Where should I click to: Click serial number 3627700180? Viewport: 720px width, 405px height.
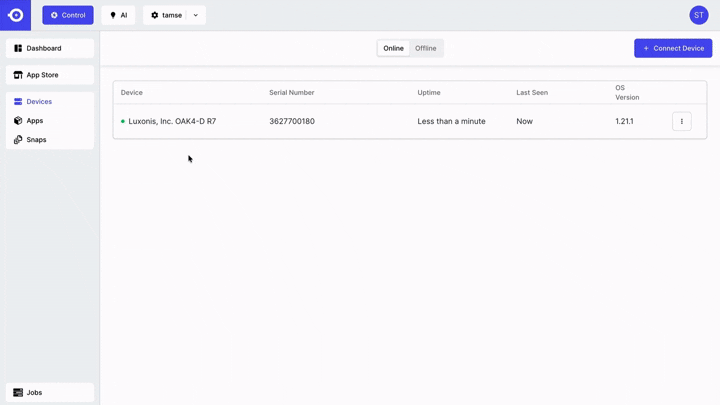point(292,121)
